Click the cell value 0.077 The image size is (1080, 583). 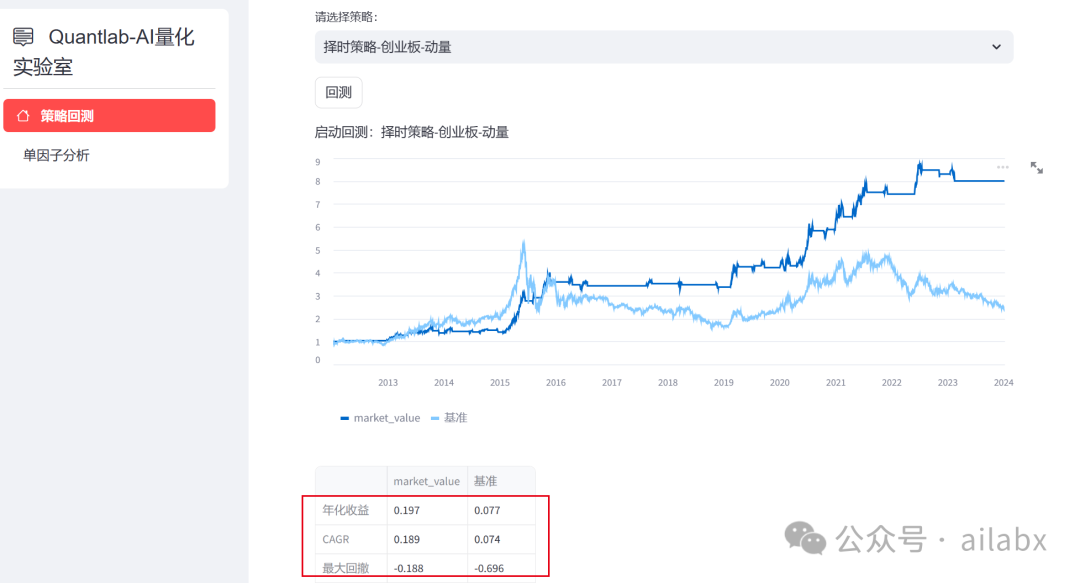pos(487,511)
